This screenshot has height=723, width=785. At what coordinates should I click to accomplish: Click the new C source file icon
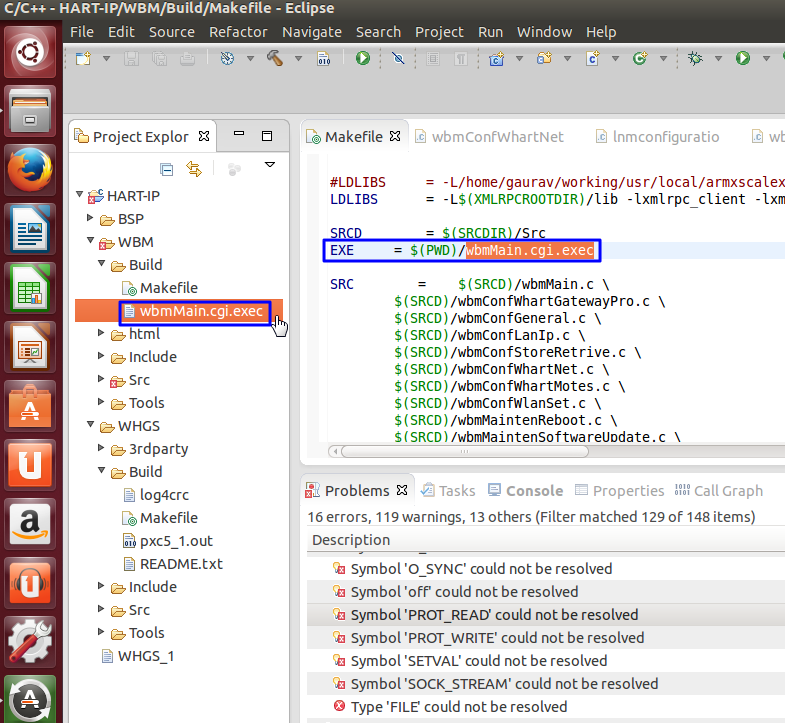click(x=592, y=58)
